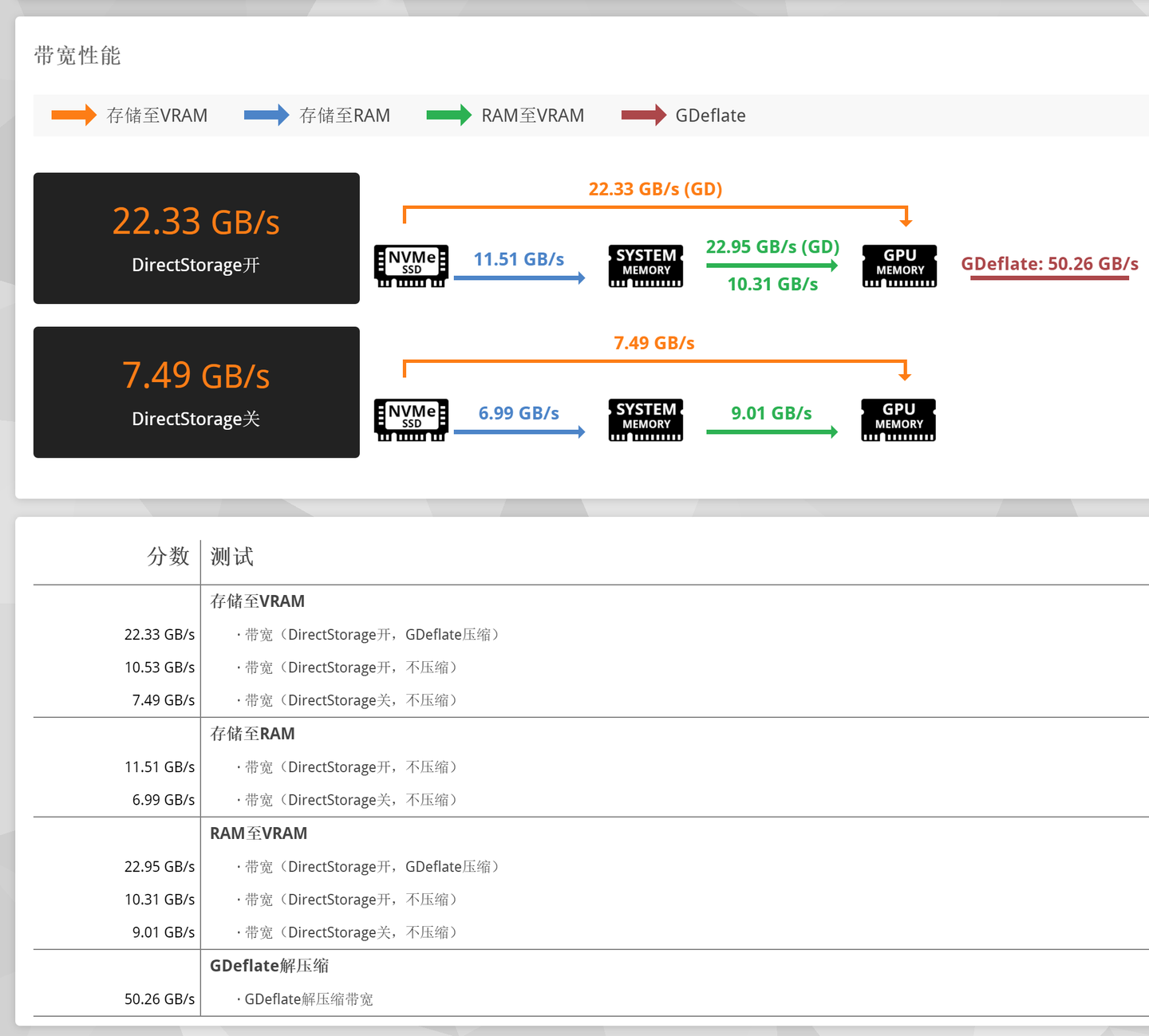
Task: Click the NVMe SSD icon beside 6.99 GB/s
Action: pos(411,420)
